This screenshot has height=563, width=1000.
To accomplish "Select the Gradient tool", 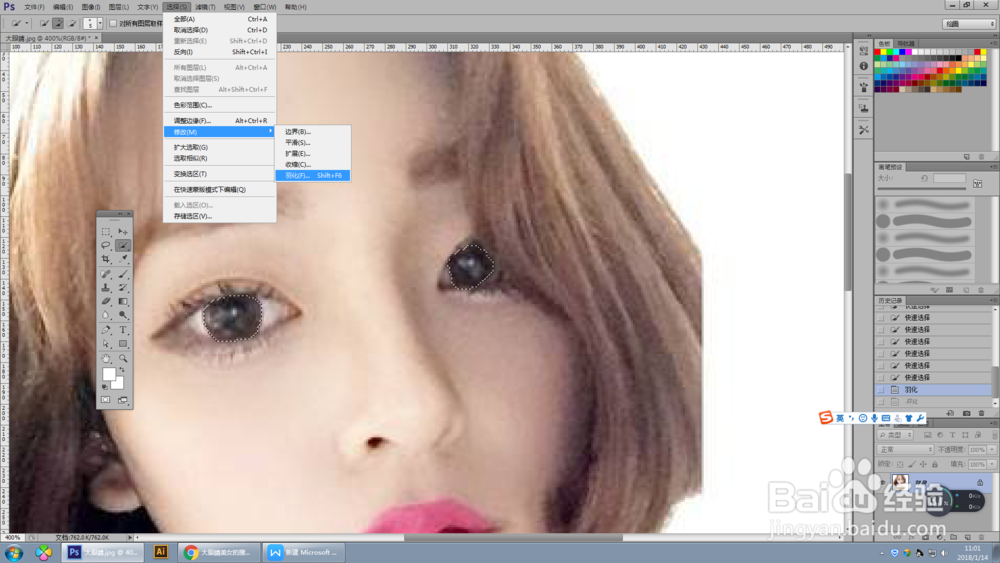I will [123, 302].
